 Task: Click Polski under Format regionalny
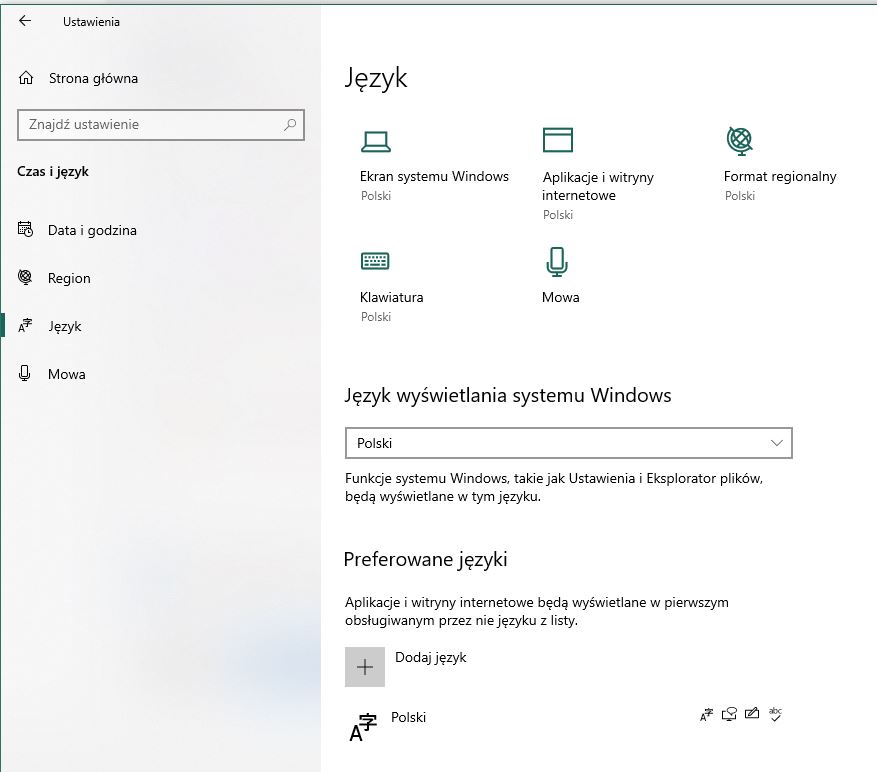click(739, 196)
